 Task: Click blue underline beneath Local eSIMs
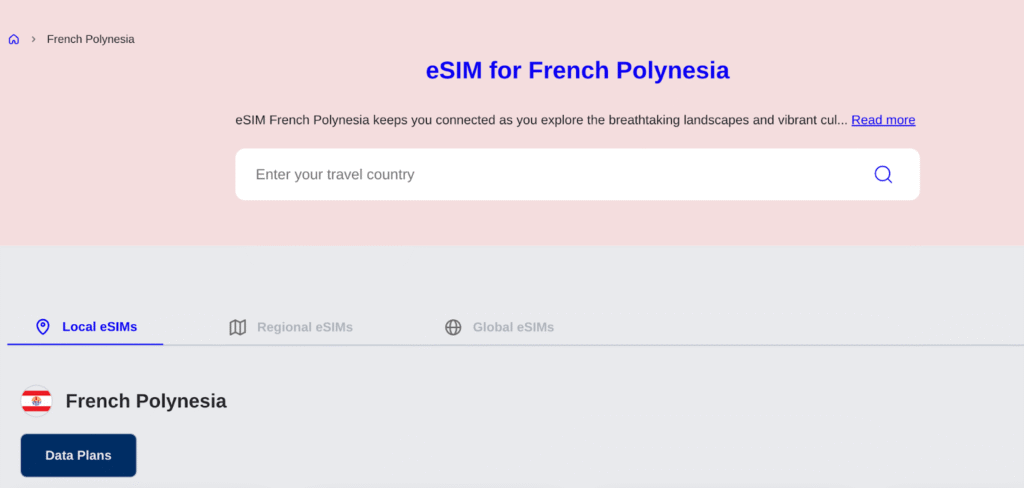point(85,344)
